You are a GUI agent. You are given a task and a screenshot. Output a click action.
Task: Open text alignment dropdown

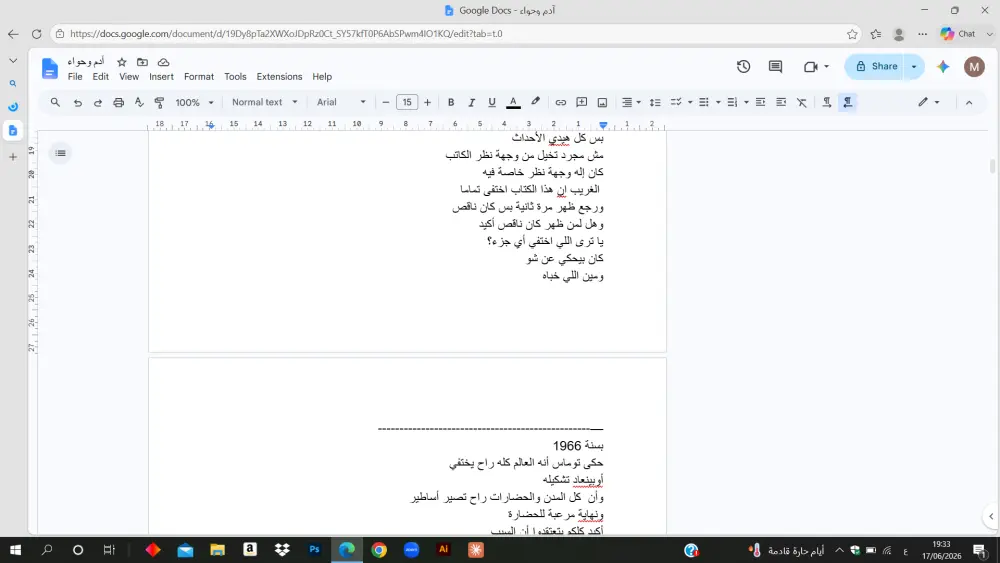pos(631,102)
